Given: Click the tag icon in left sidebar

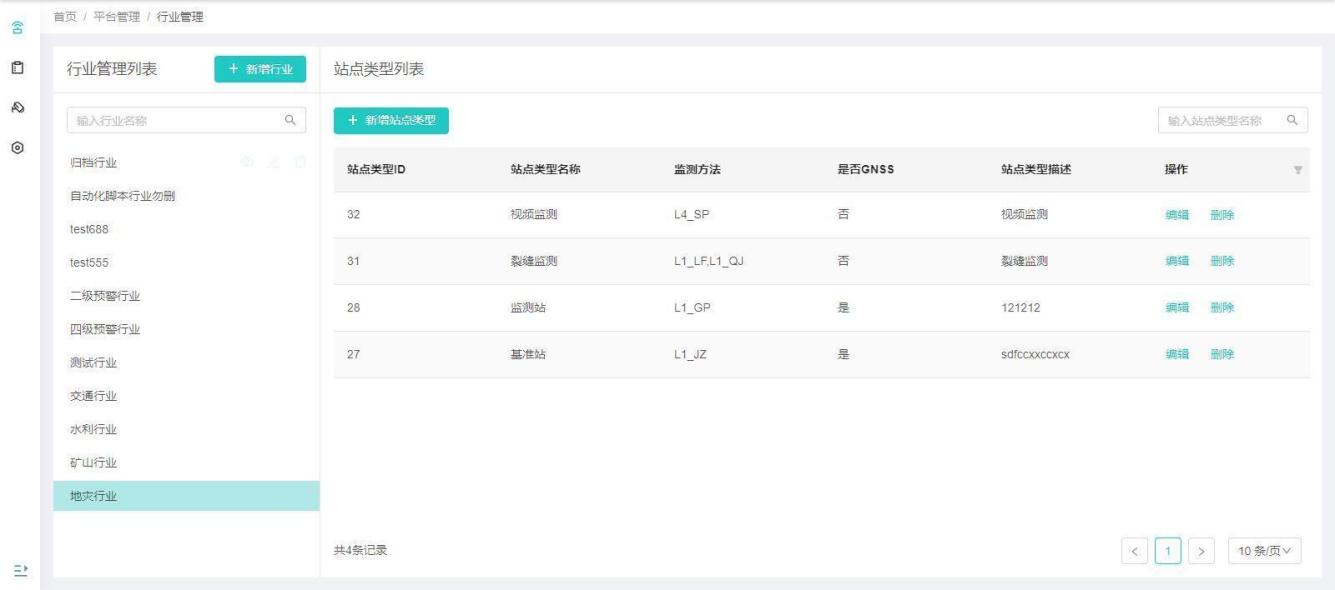Looking at the screenshot, I should pyautogui.click(x=18, y=107).
